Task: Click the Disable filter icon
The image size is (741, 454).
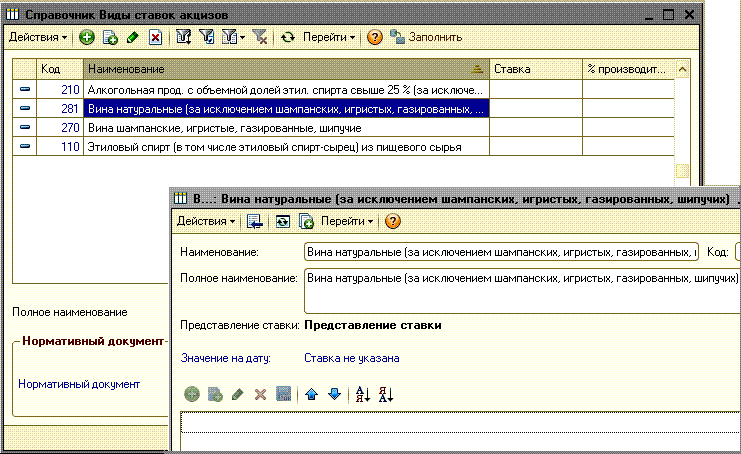Action: pos(259,37)
